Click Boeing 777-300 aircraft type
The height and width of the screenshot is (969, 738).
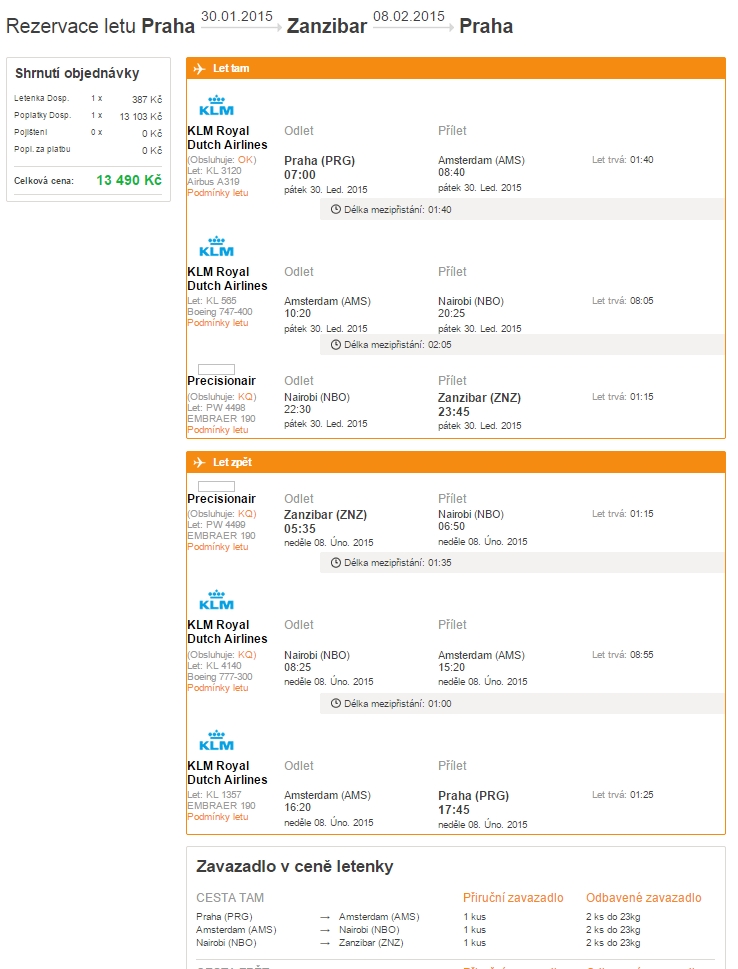(x=220, y=677)
